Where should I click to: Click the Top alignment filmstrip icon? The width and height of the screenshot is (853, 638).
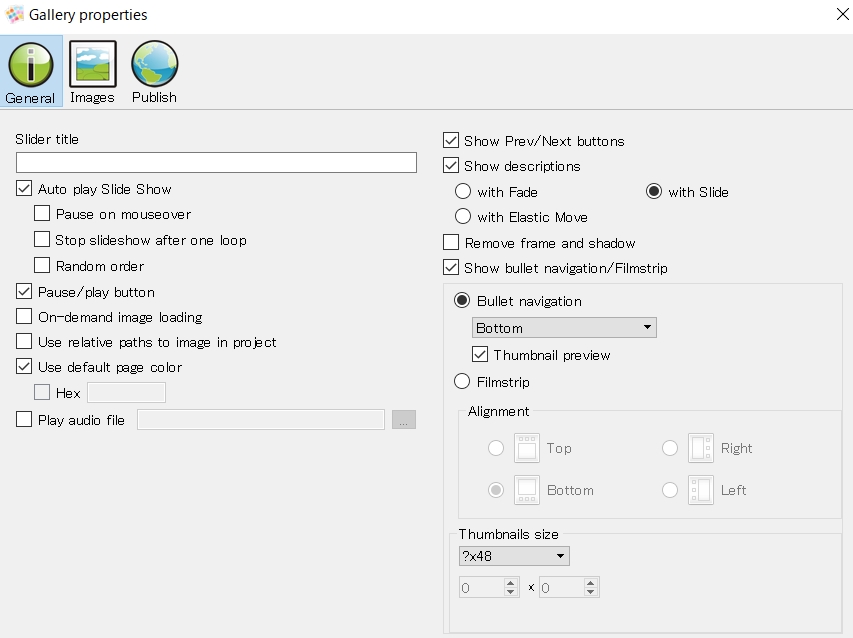[x=527, y=448]
